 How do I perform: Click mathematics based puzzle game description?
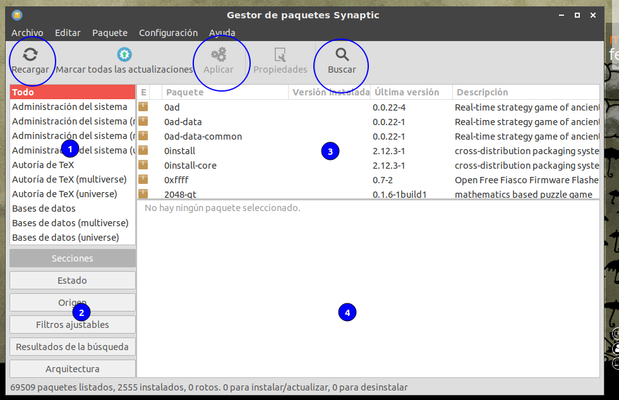click(x=523, y=194)
